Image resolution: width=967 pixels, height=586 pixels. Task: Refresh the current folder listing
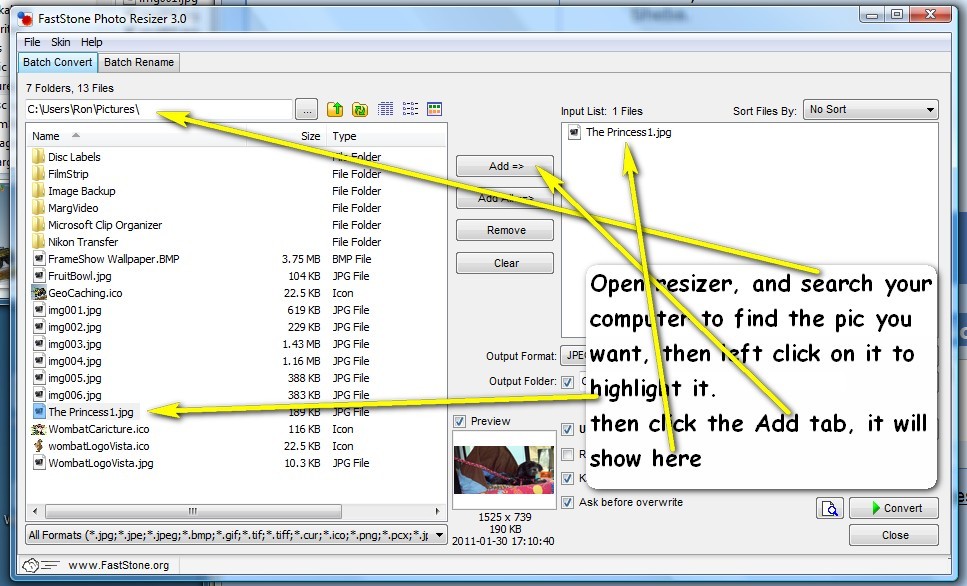360,109
